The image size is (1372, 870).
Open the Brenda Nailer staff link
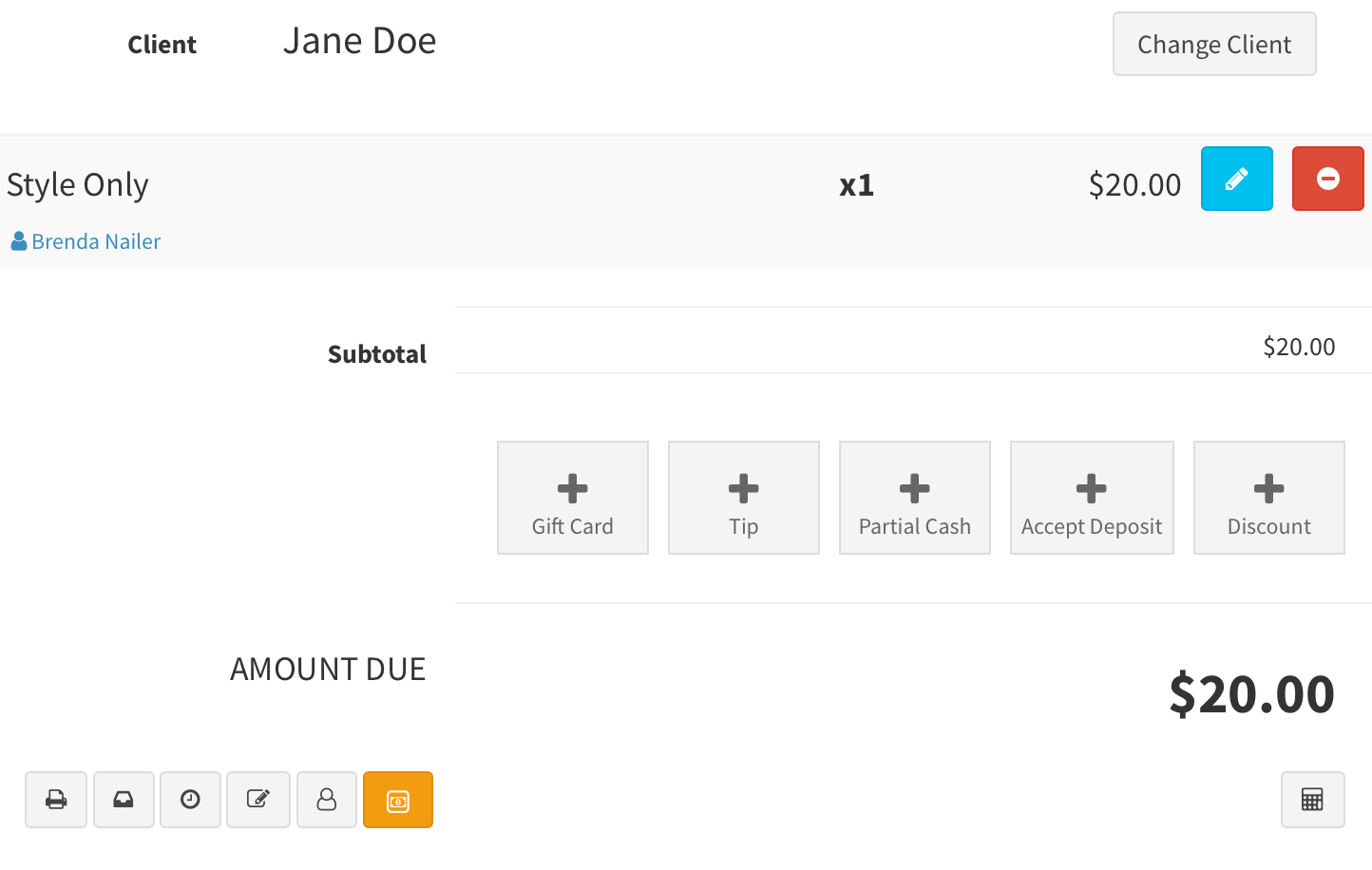click(96, 241)
